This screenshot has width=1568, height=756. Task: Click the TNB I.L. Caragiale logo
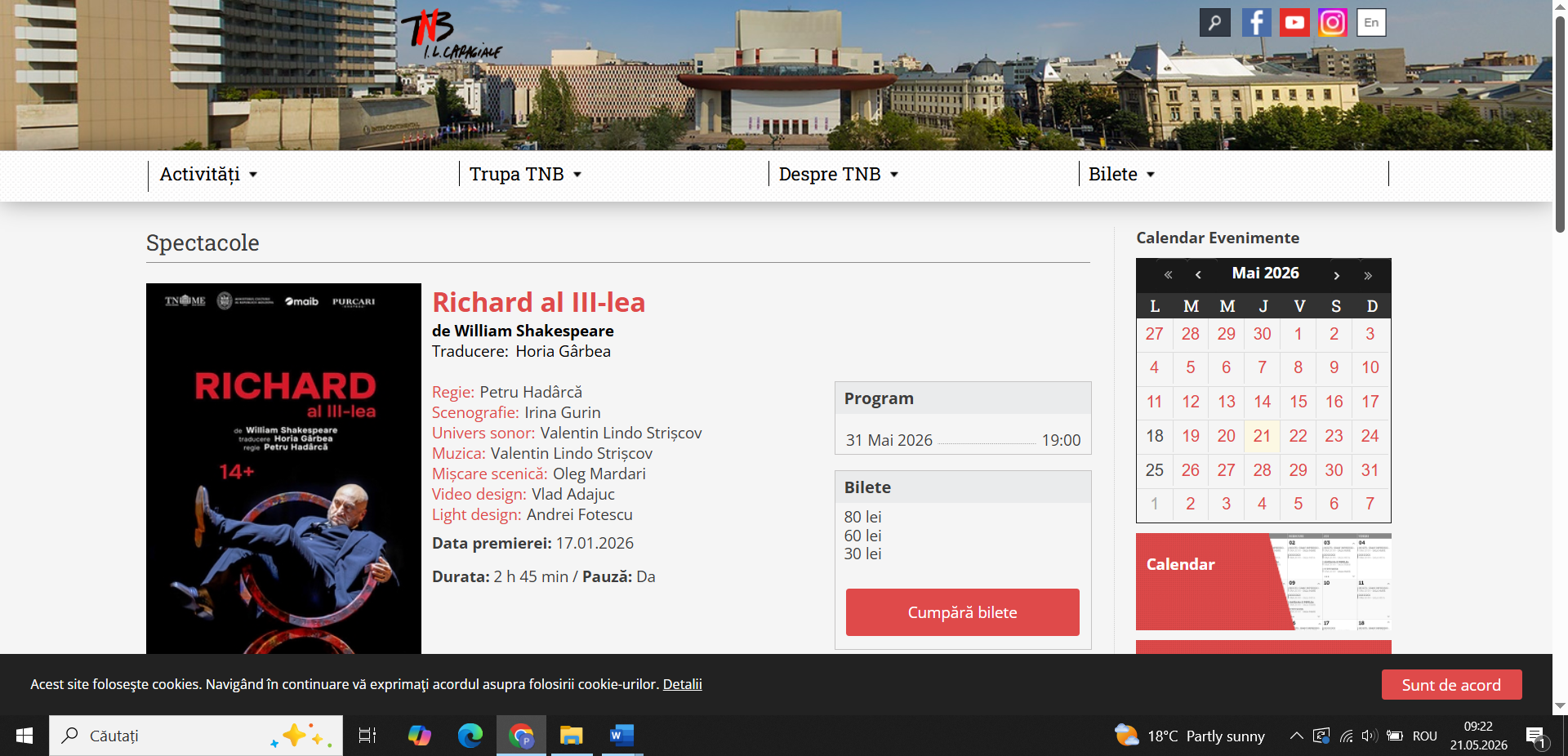[451, 35]
